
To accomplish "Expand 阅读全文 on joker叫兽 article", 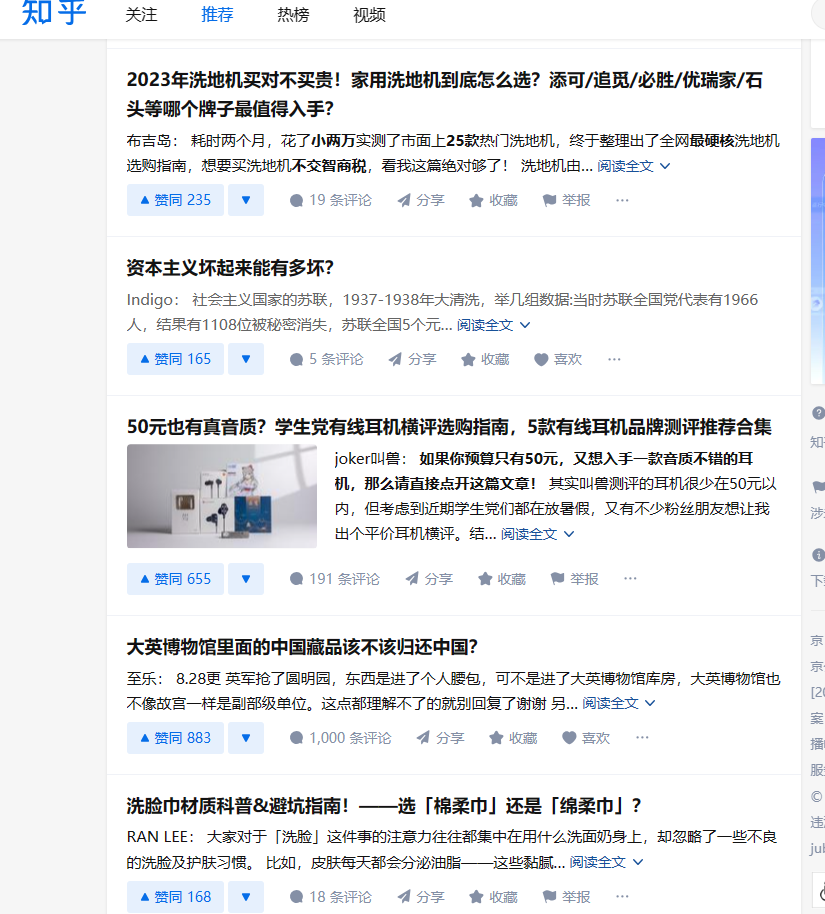I will pos(538,534).
